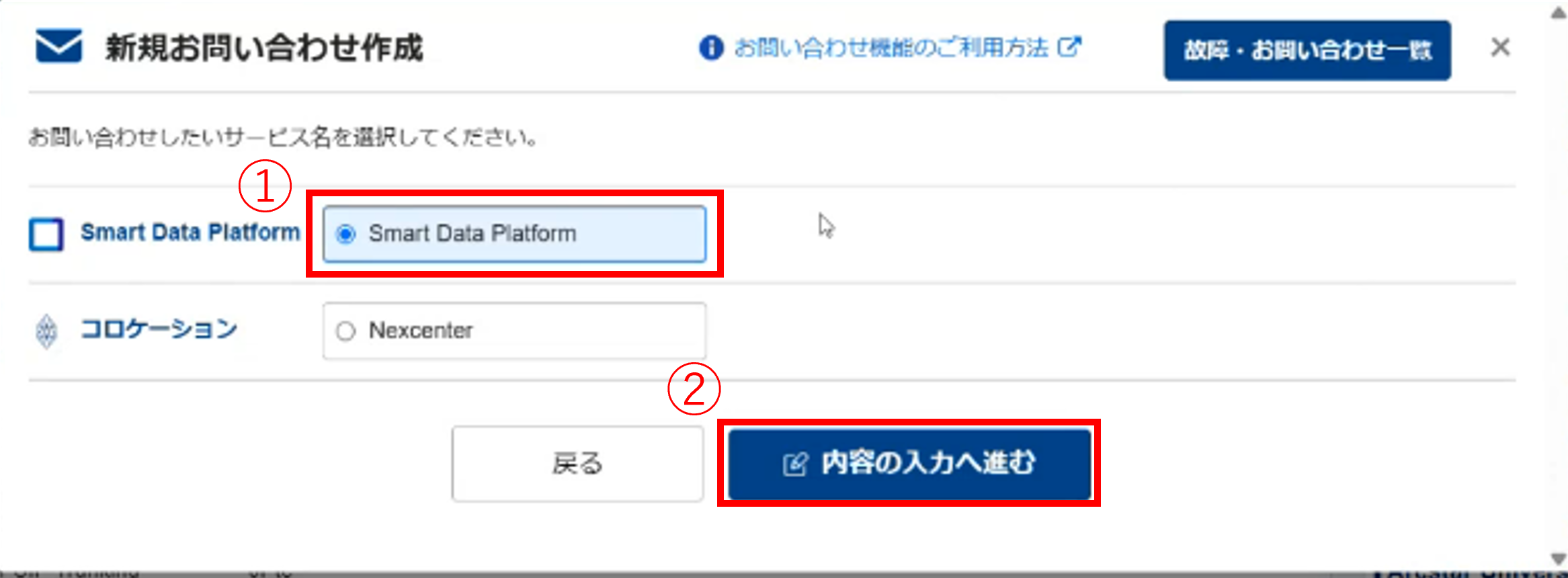
Task: Click the 新規お問い合わせ作成 heading
Action: (x=264, y=48)
